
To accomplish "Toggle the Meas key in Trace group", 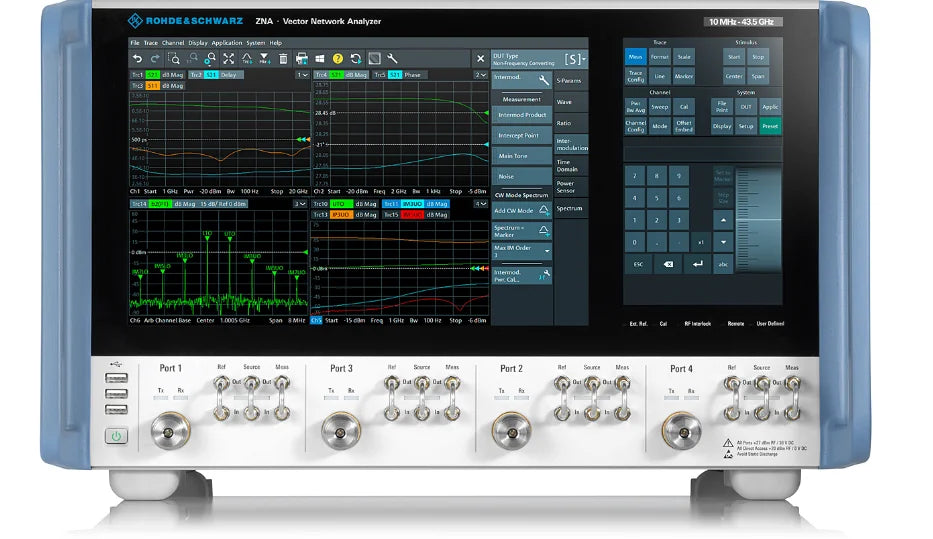I will 635,57.
